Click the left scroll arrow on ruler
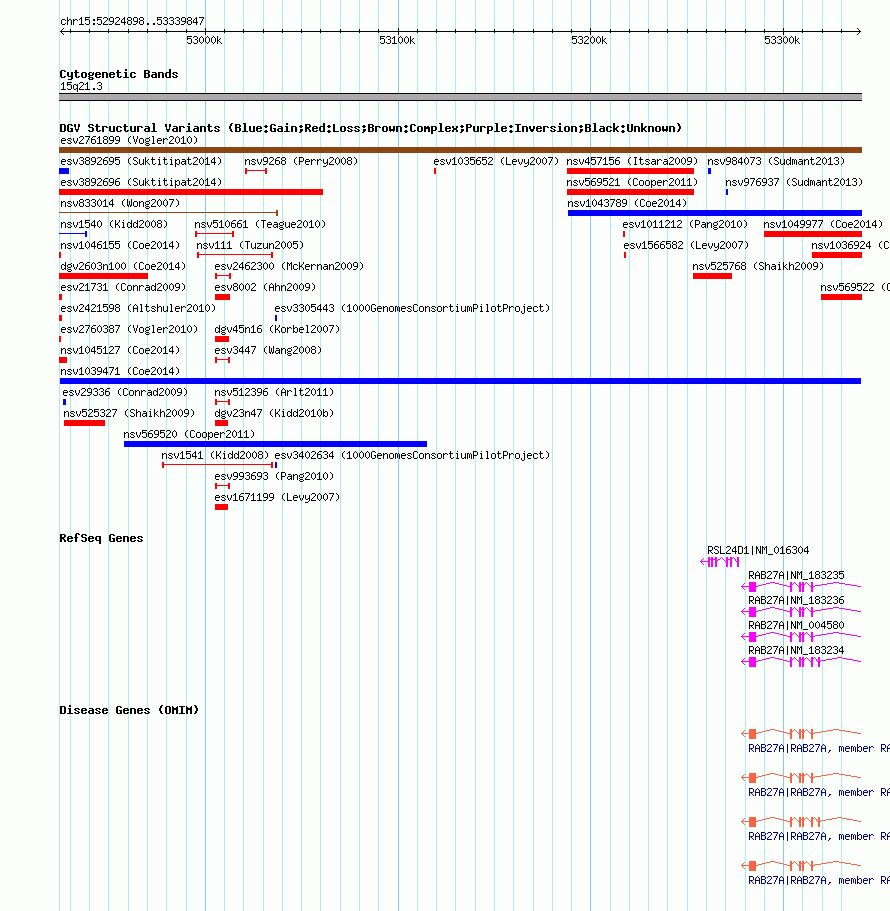The width and height of the screenshot is (890, 911). click(63, 31)
